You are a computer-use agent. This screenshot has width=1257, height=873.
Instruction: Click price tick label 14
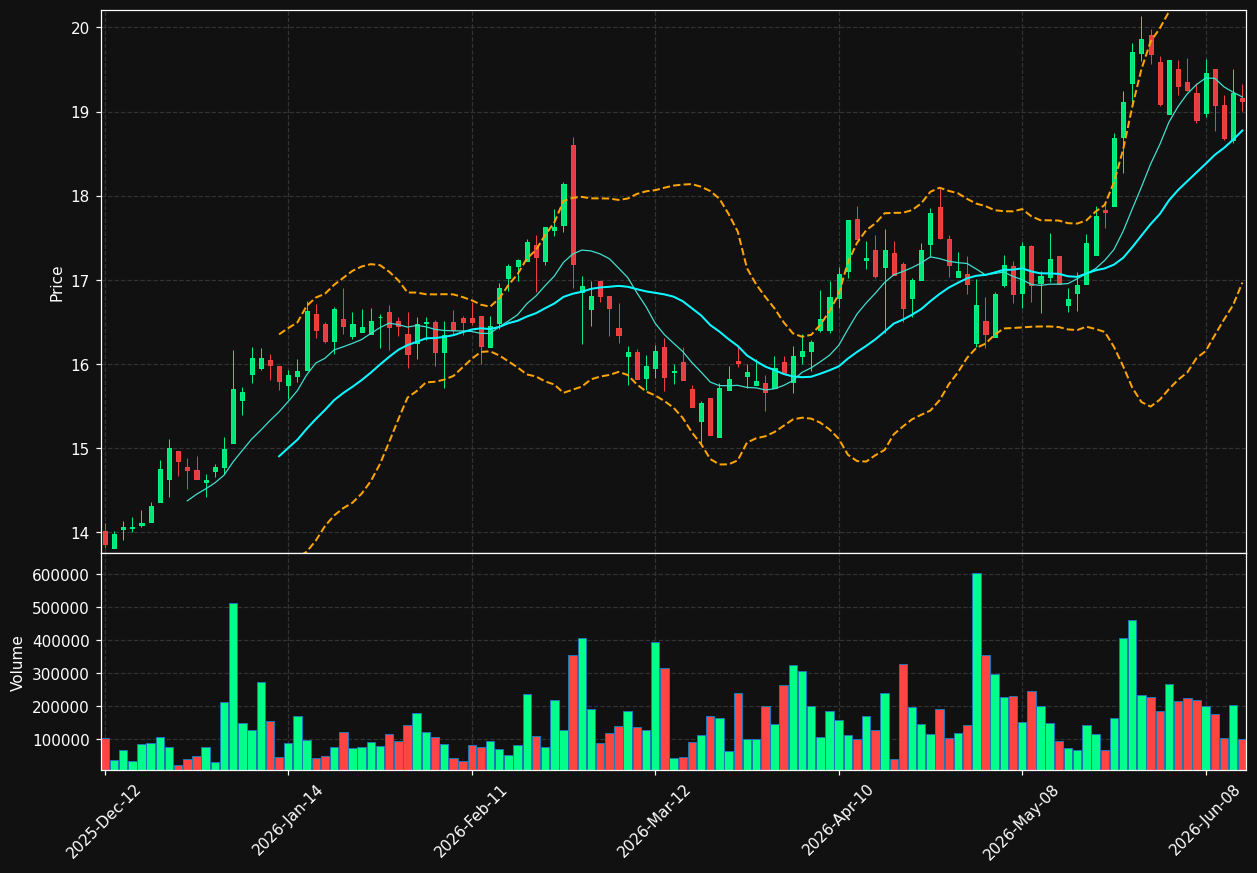[x=80, y=533]
